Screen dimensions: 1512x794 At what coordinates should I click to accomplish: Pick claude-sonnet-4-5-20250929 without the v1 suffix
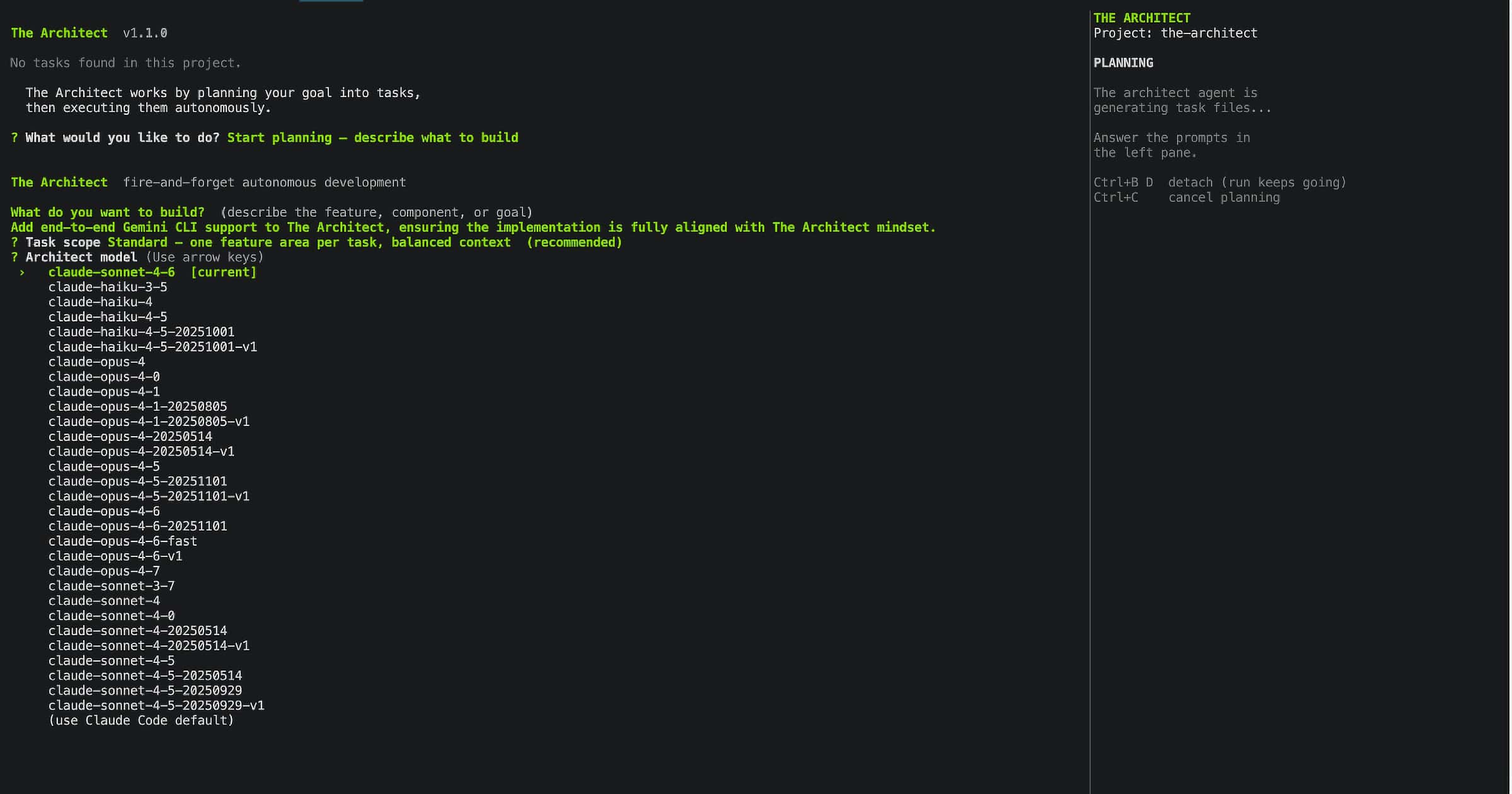tap(145, 691)
